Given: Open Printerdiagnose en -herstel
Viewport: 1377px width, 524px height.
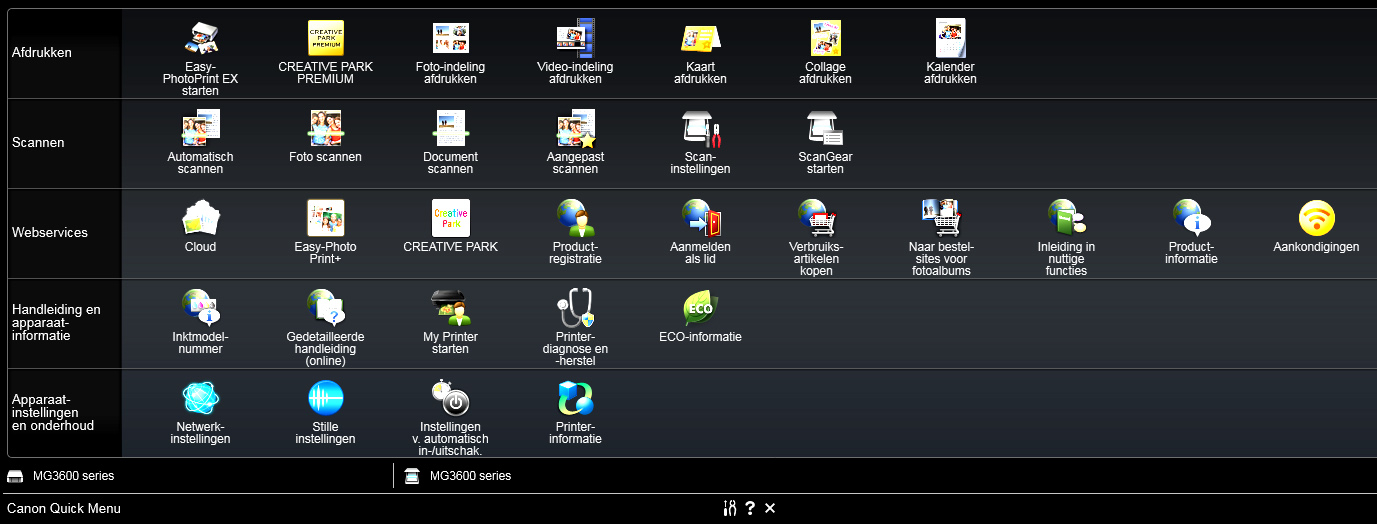Looking at the screenshot, I should coord(575,308).
